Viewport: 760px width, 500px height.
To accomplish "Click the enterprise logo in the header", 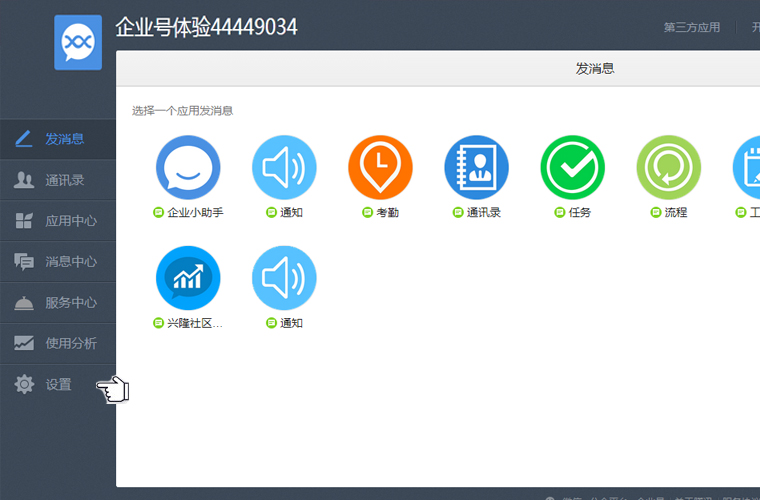I will [78, 42].
